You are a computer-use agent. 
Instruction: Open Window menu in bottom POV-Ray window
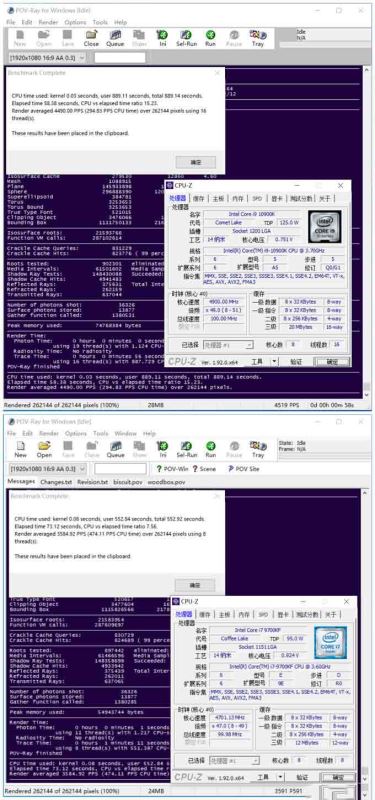pos(126,433)
